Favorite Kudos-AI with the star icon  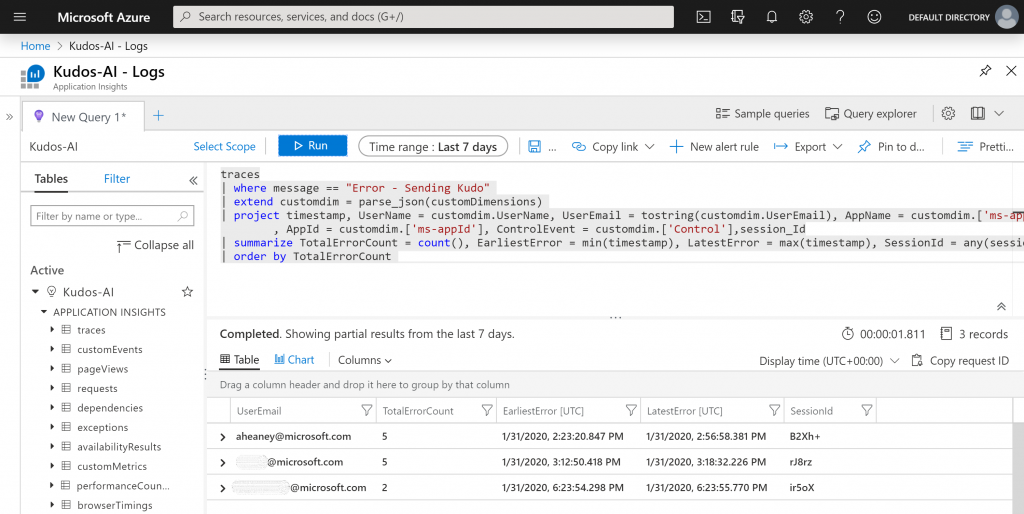(187, 291)
